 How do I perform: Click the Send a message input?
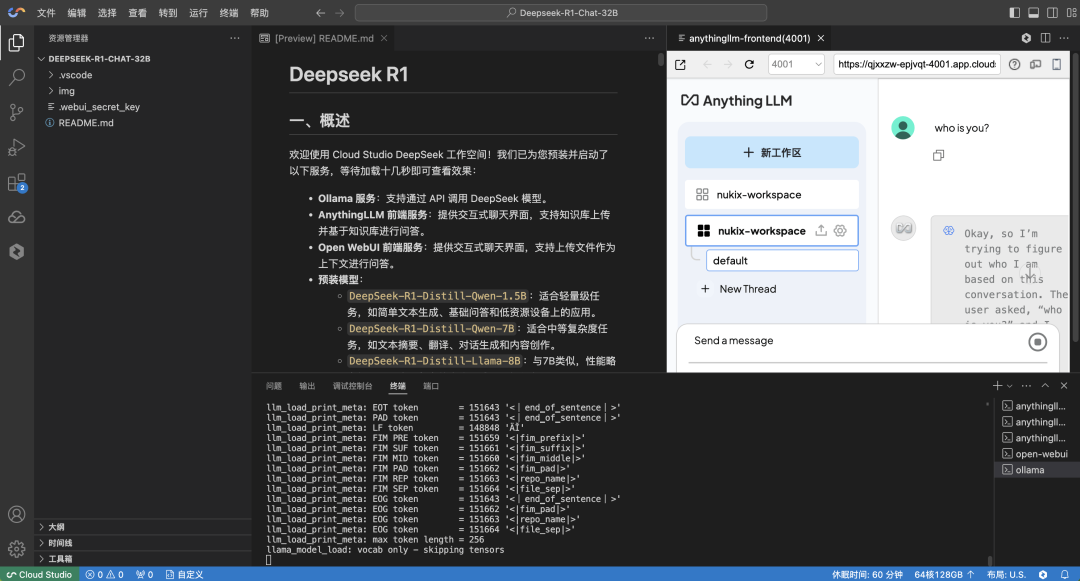point(850,341)
